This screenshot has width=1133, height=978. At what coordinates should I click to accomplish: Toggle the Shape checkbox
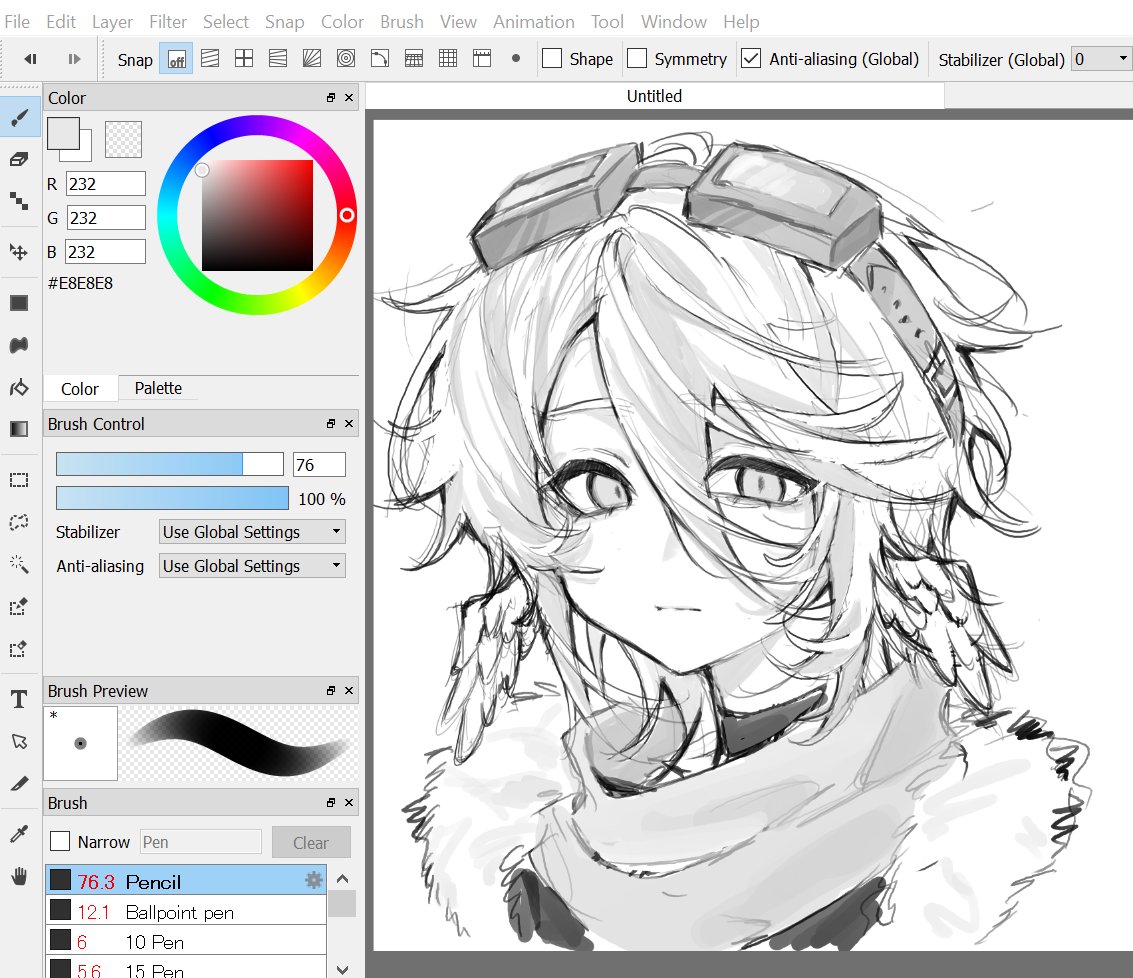click(x=552, y=59)
